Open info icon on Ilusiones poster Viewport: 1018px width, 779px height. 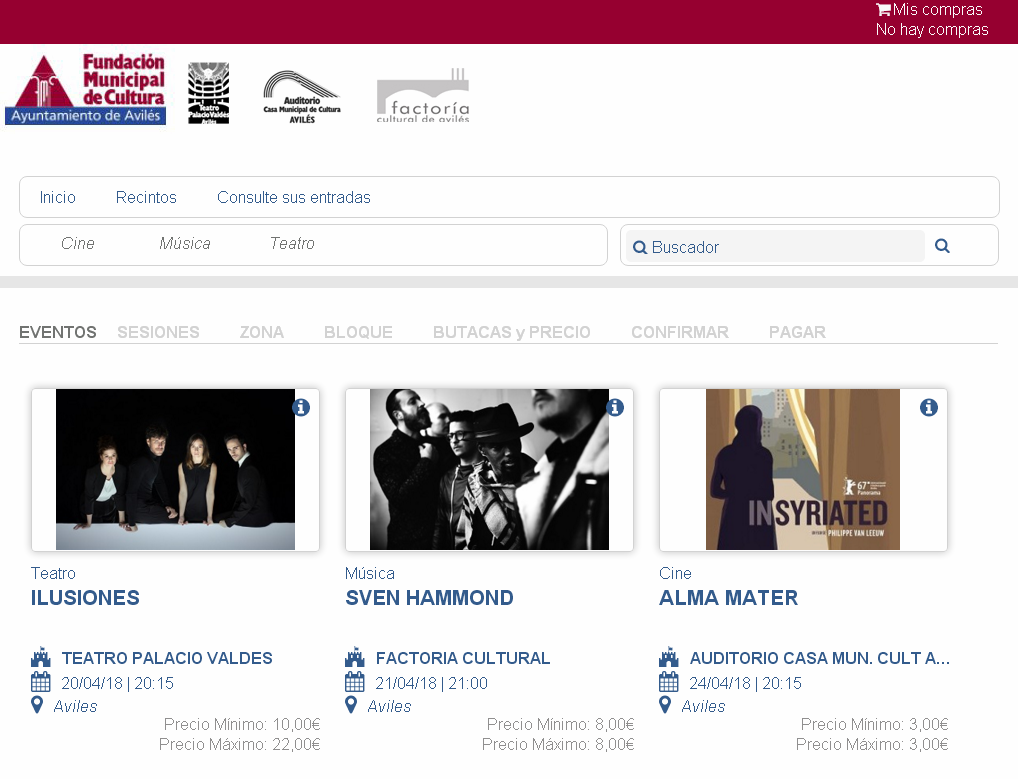click(301, 407)
